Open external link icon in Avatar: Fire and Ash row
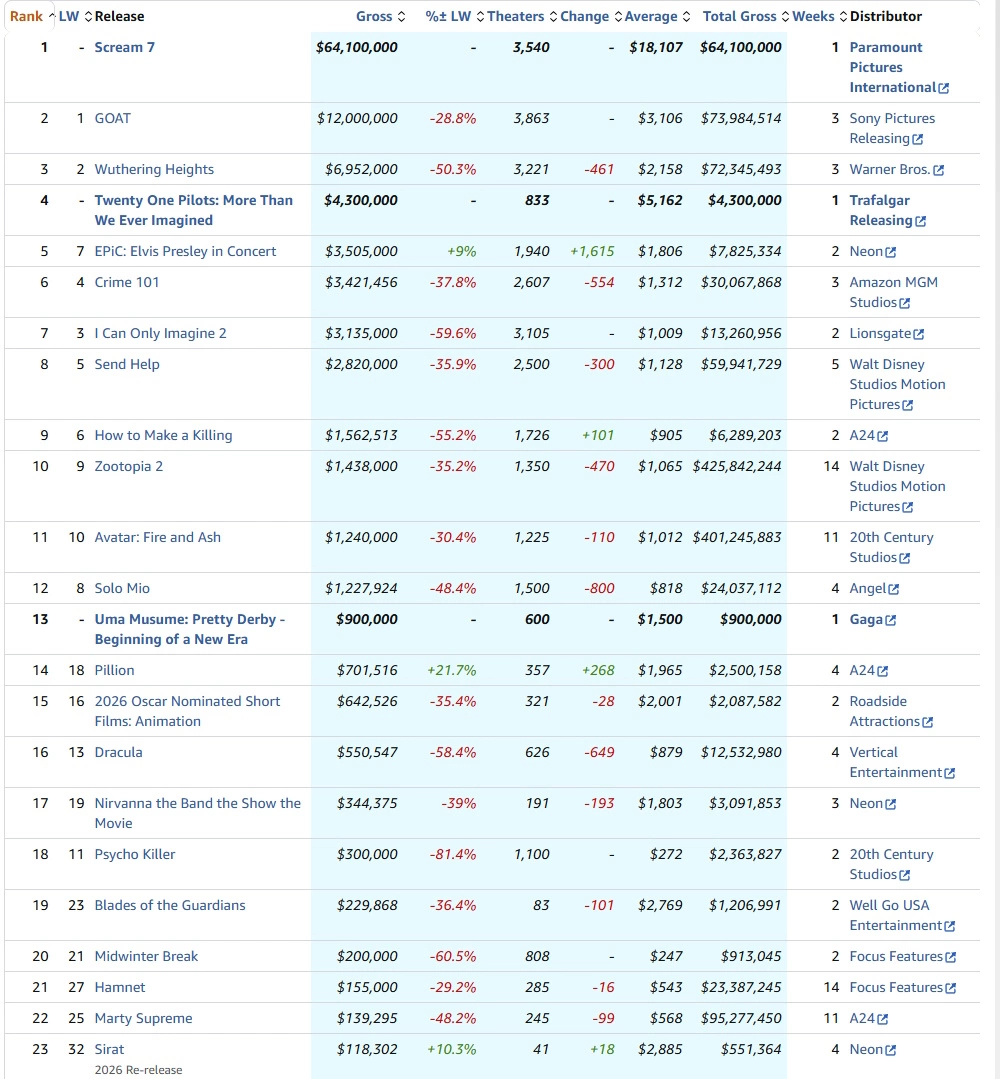 [904, 558]
